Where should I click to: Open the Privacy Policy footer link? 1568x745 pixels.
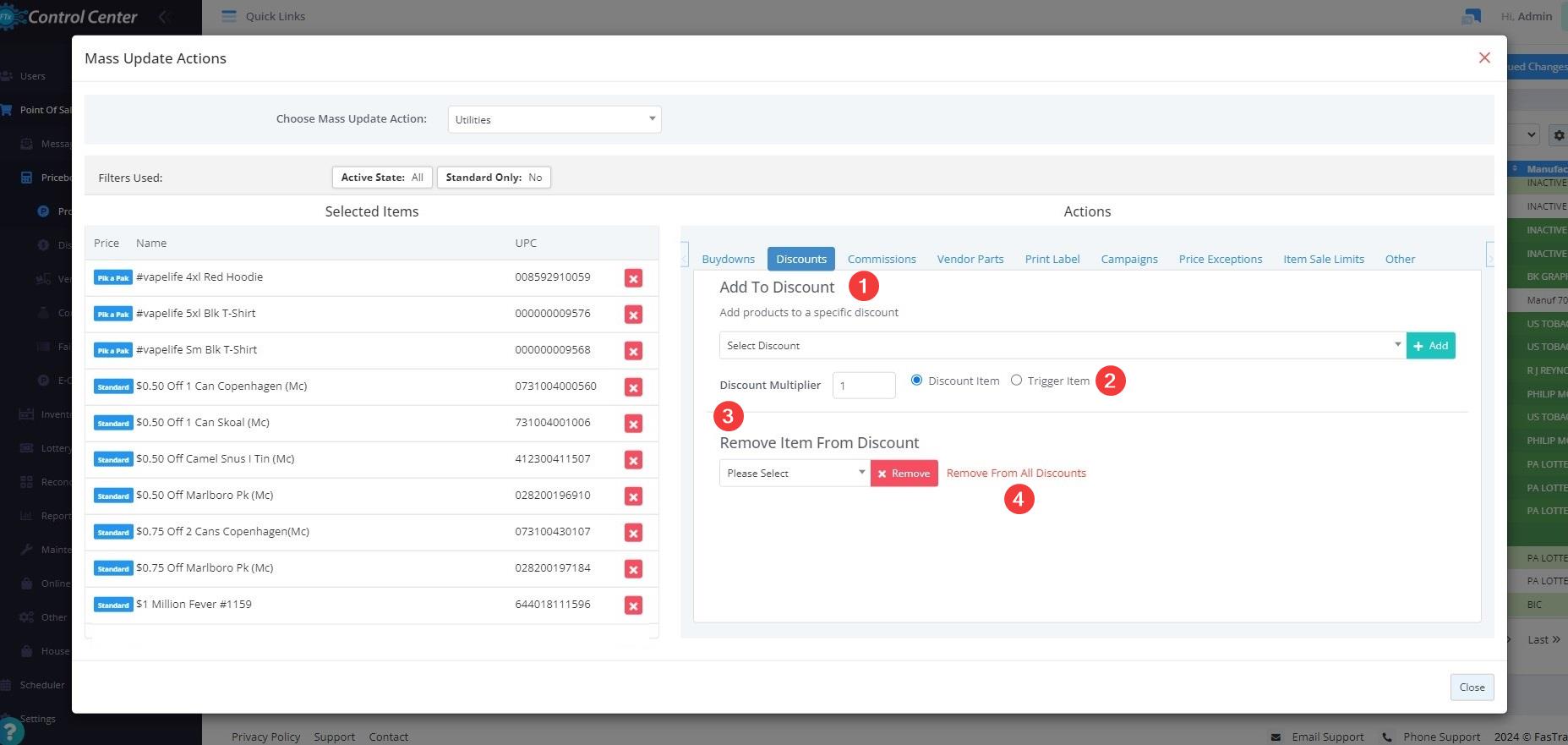265,737
